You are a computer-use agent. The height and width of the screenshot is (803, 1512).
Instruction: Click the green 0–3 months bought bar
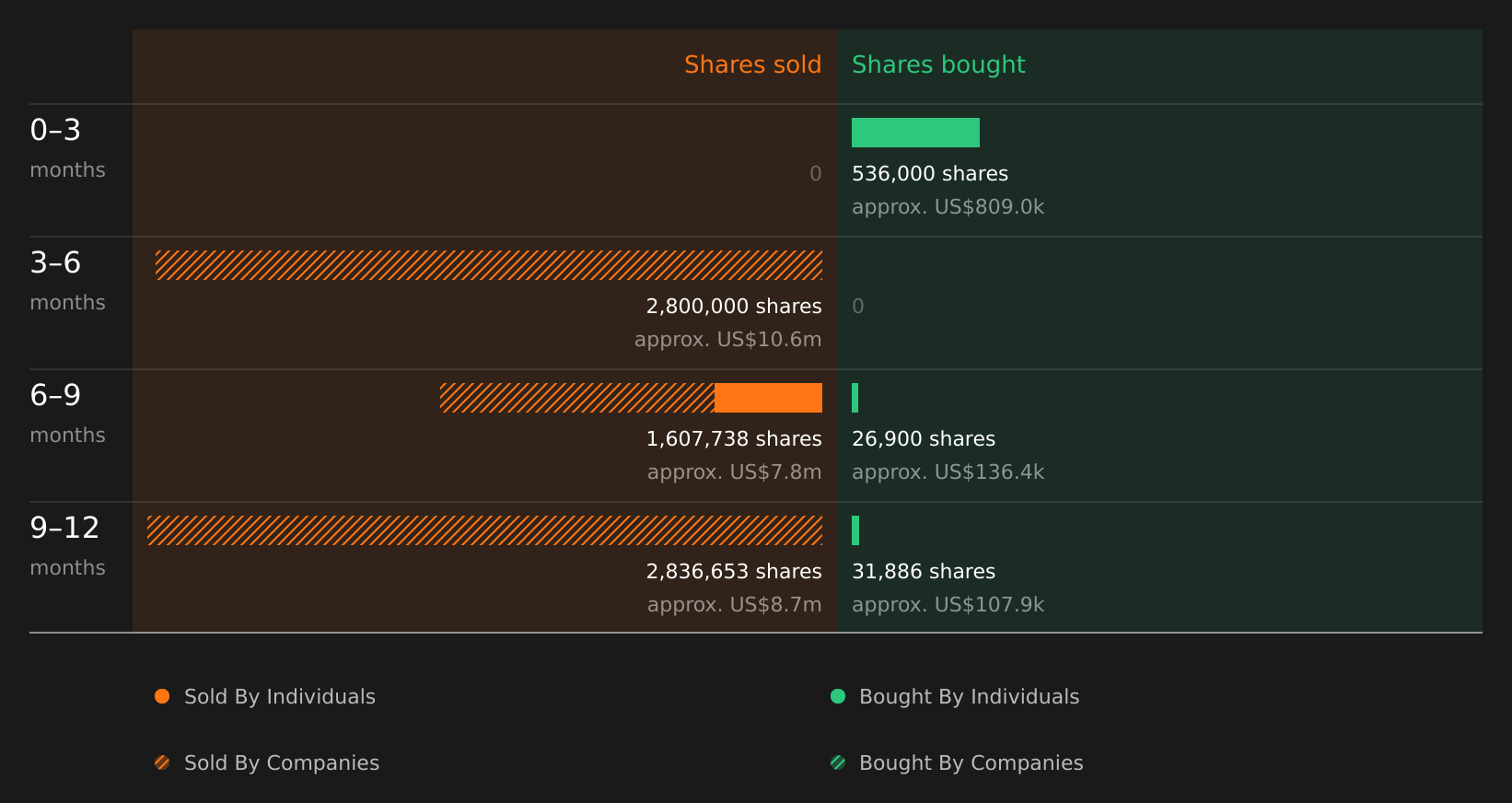(915, 133)
